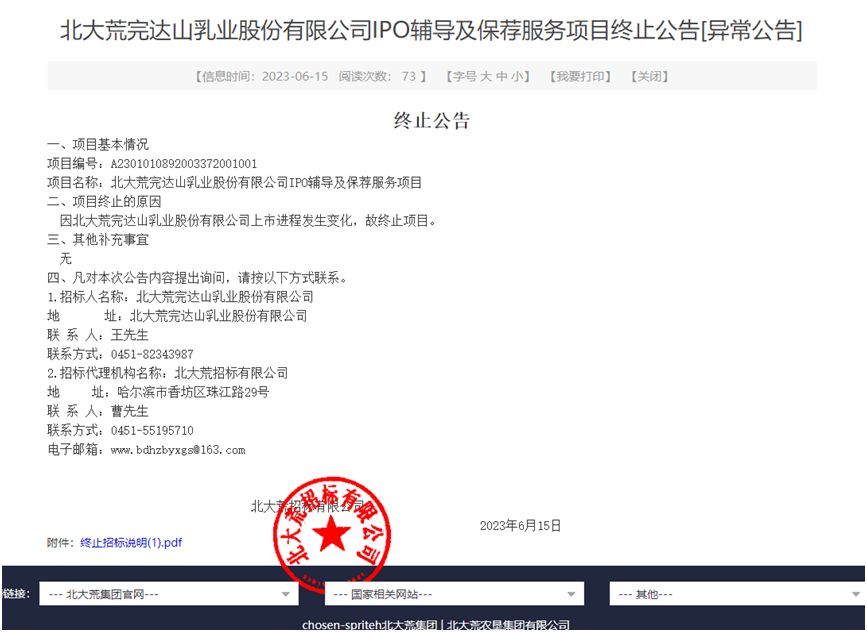Set font size to 小
867x632 pixels.
pos(516,76)
